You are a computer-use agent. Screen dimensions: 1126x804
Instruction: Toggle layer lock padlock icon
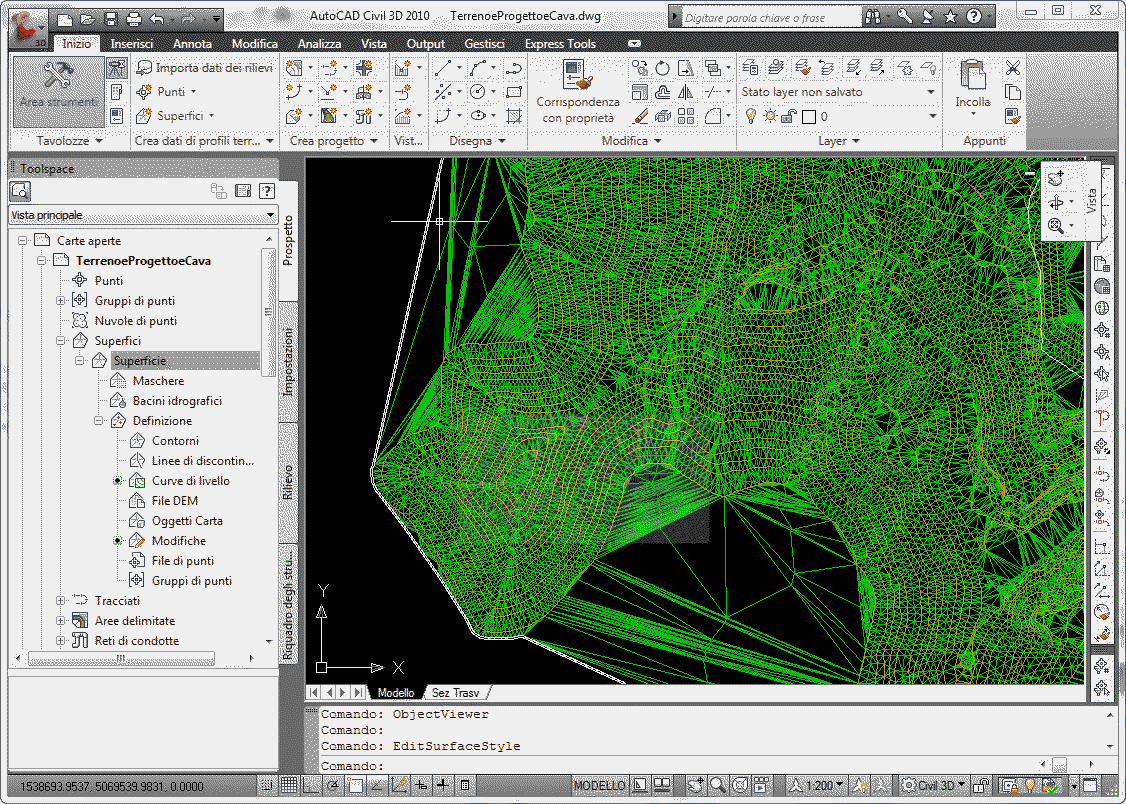(x=788, y=116)
